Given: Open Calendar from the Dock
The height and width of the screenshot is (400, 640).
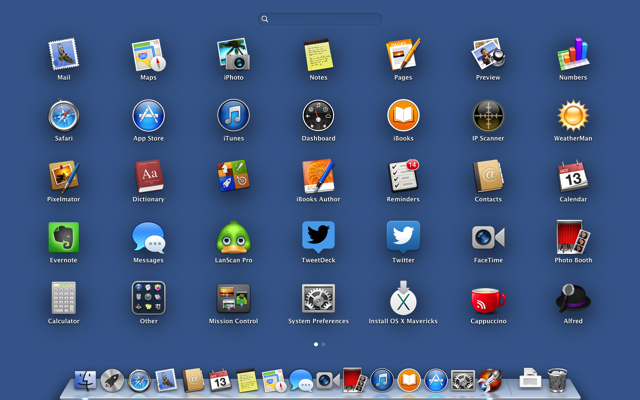Looking at the screenshot, I should pos(220,380).
